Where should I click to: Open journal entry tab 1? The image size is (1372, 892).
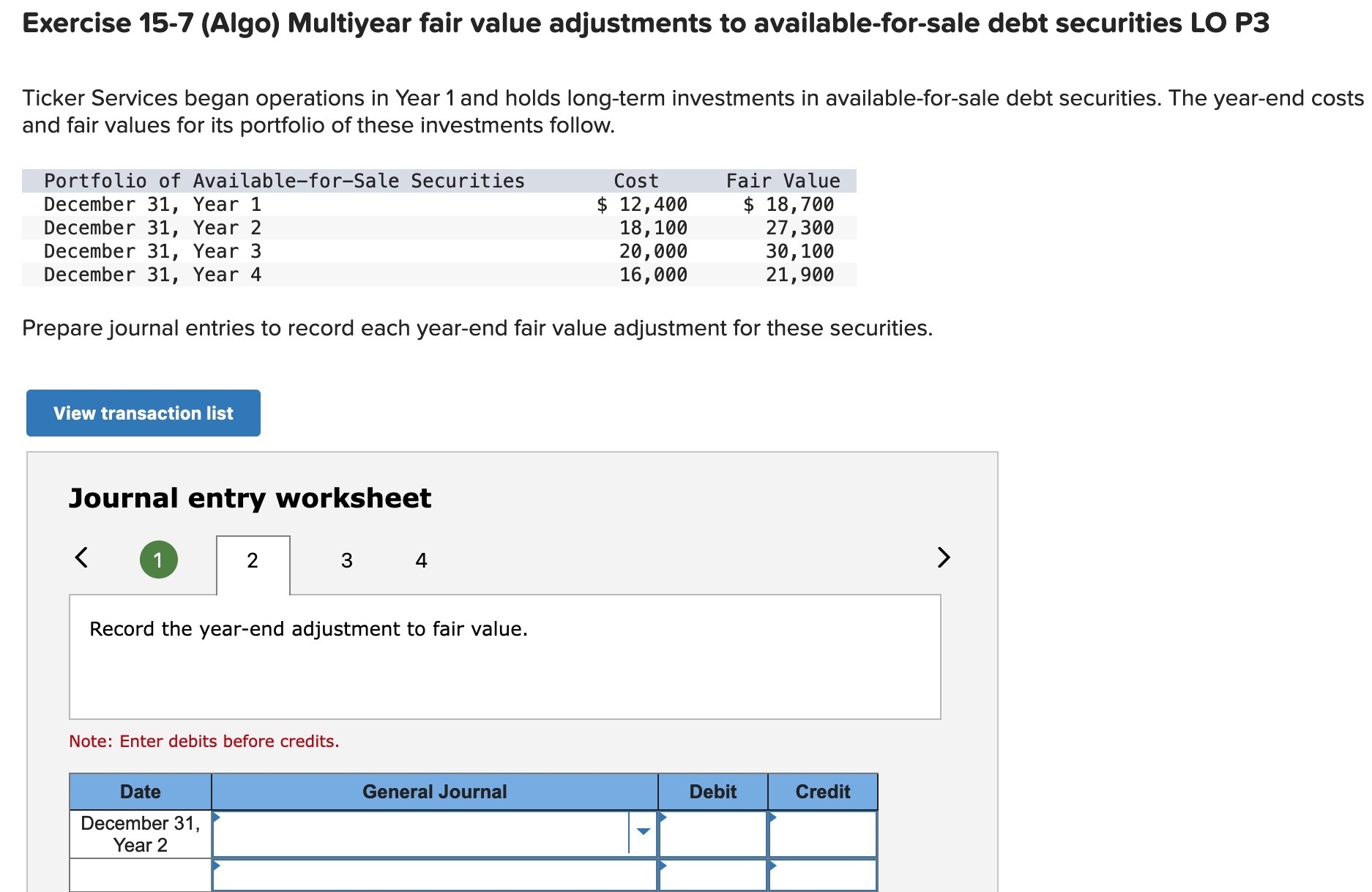pos(158,560)
